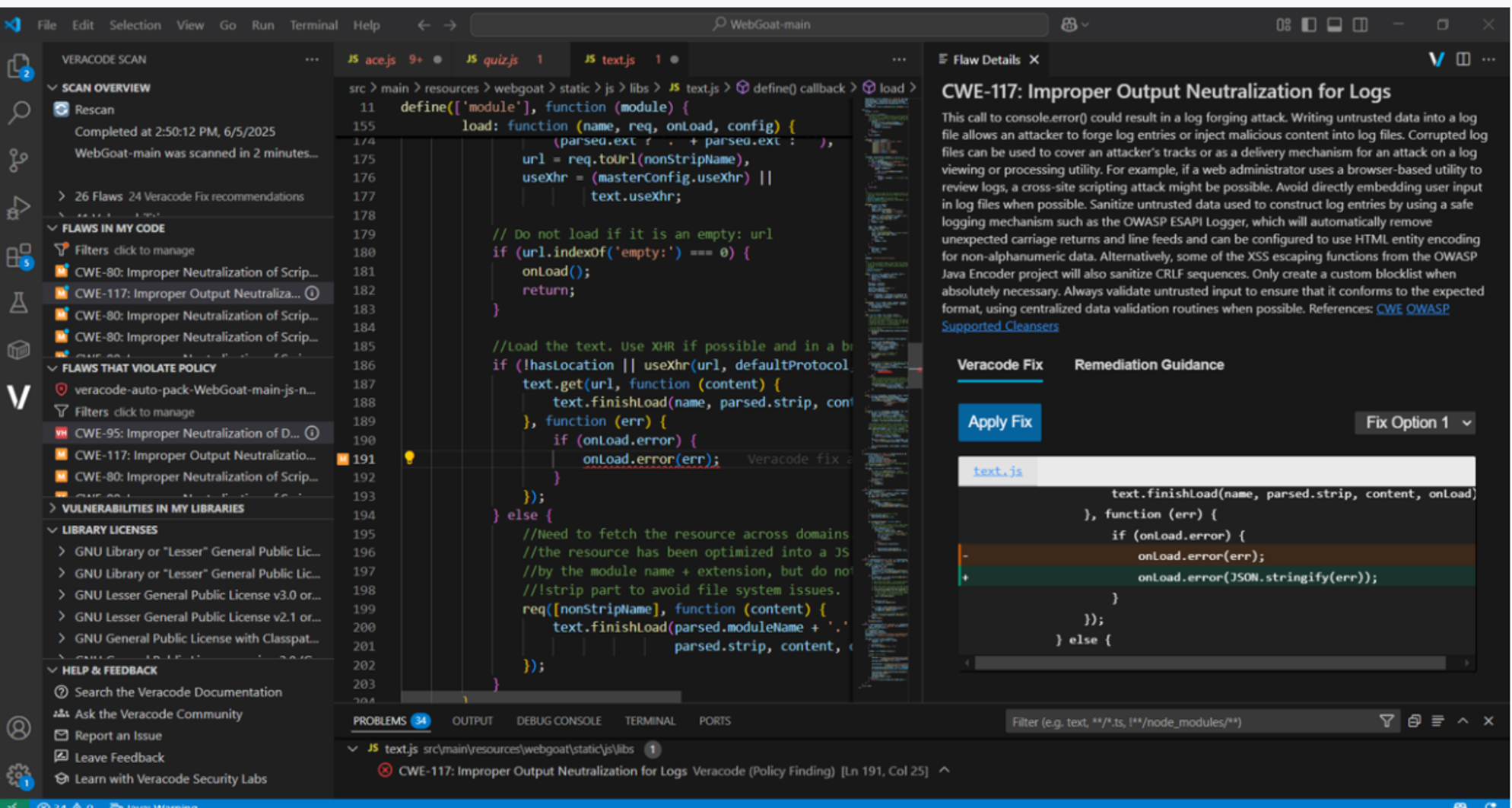The width and height of the screenshot is (1512, 808).
Task: Click Search the Veracode Documentation
Action: [178, 692]
